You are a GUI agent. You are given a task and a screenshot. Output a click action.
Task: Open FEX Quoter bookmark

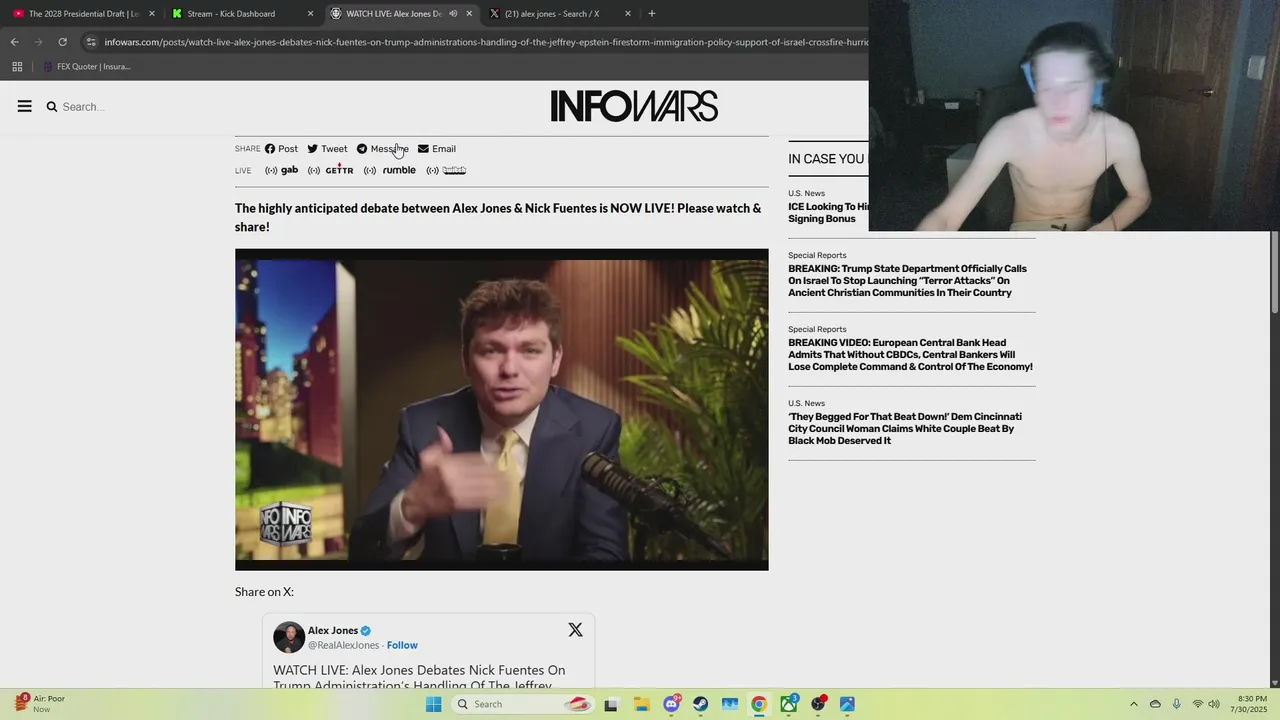tap(86, 67)
